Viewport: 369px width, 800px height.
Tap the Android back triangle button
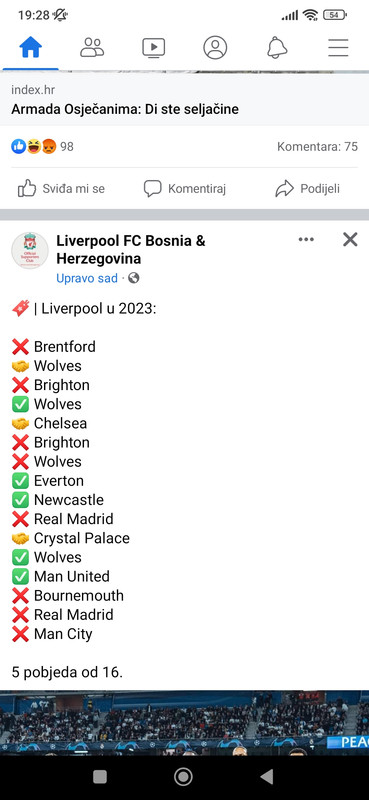coord(266,777)
